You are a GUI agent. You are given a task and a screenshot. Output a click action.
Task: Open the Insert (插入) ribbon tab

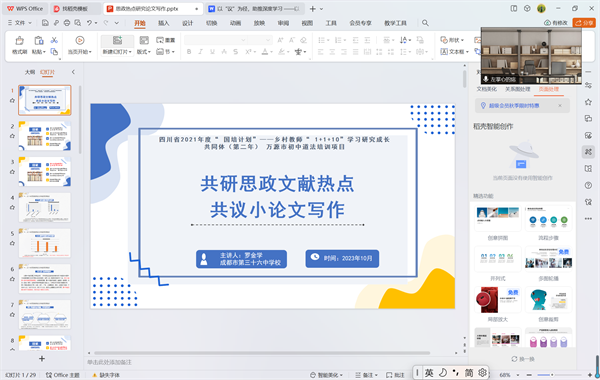(163, 23)
